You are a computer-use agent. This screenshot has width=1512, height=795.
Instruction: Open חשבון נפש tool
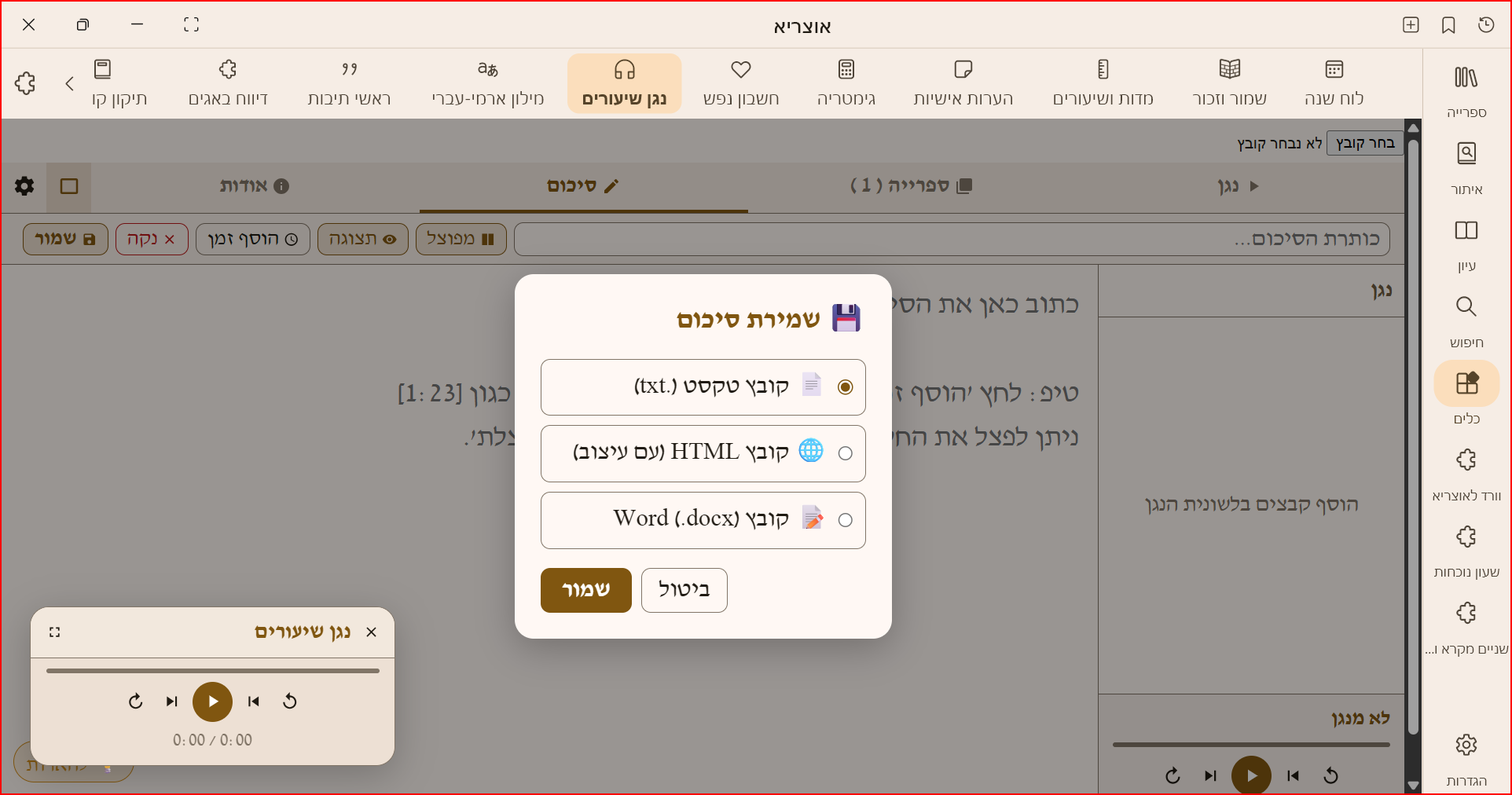740,83
